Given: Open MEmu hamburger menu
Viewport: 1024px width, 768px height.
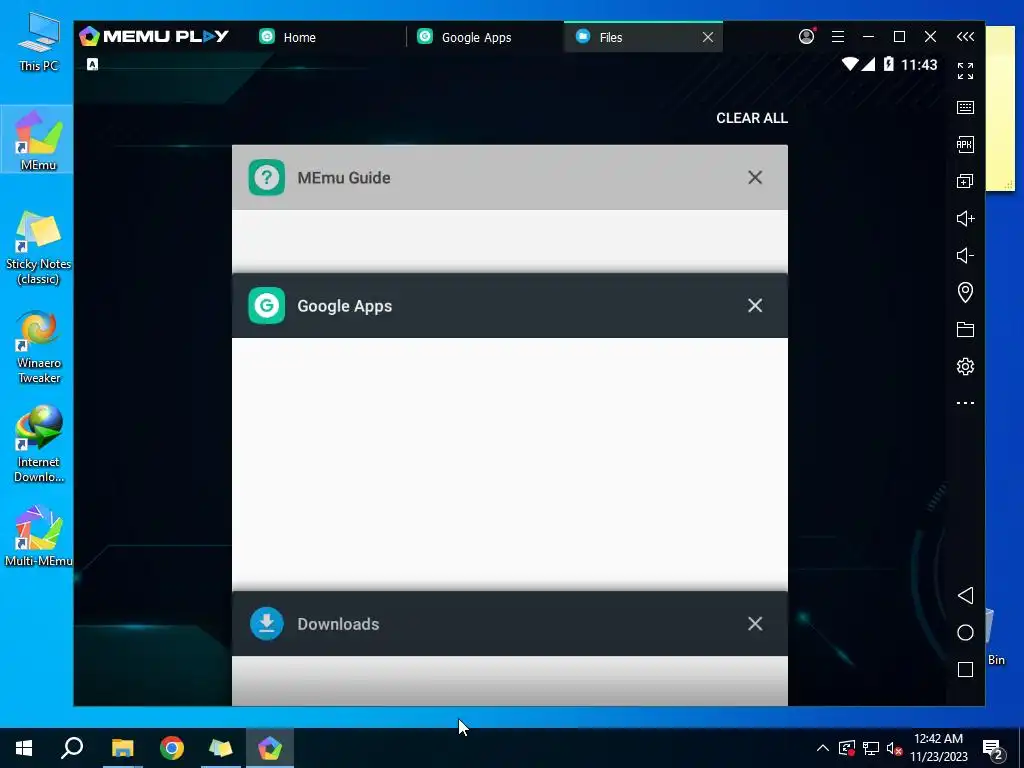Looking at the screenshot, I should (x=838, y=37).
